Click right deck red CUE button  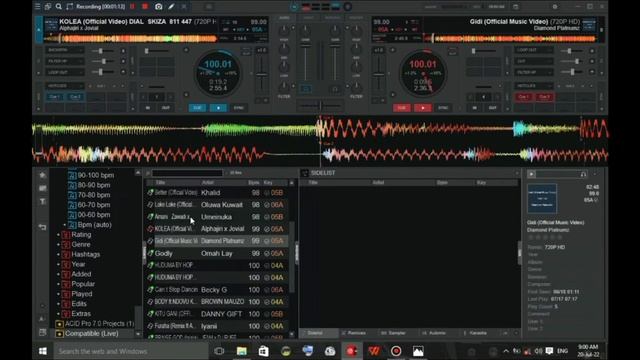tap(402, 108)
